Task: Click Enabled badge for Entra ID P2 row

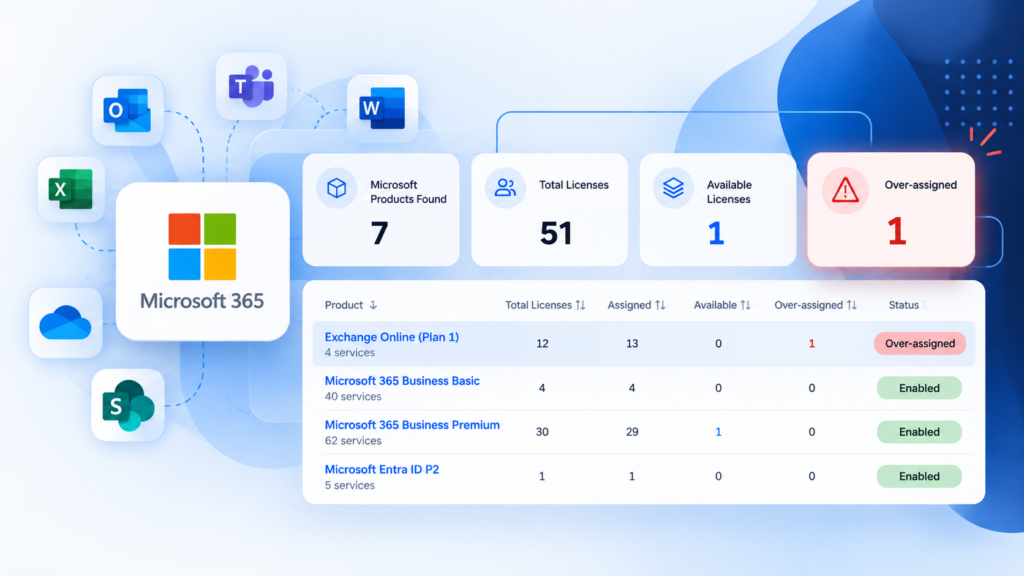Action: 920,476
